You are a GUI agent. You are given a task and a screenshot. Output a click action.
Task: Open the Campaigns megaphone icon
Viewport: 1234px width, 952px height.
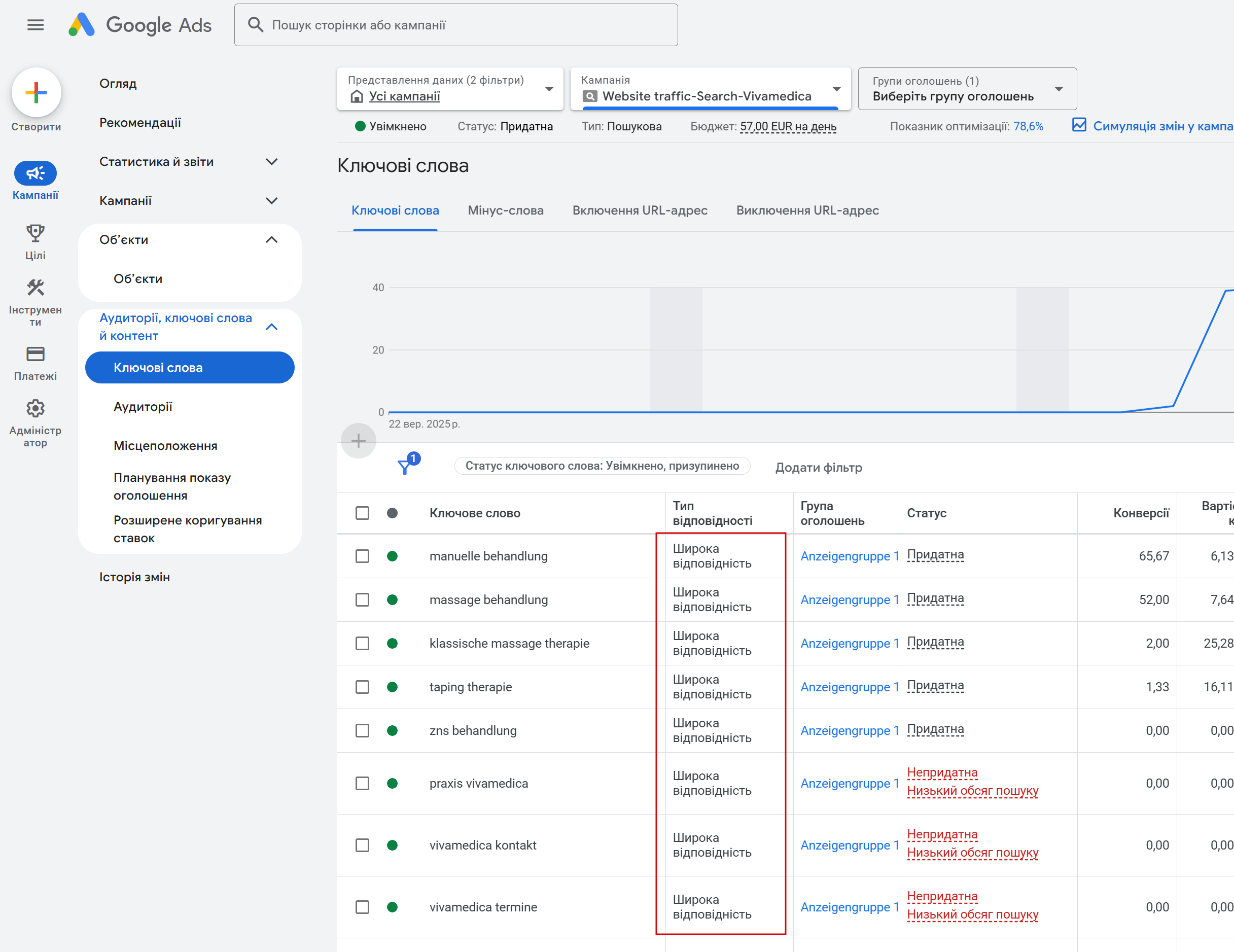tap(35, 173)
